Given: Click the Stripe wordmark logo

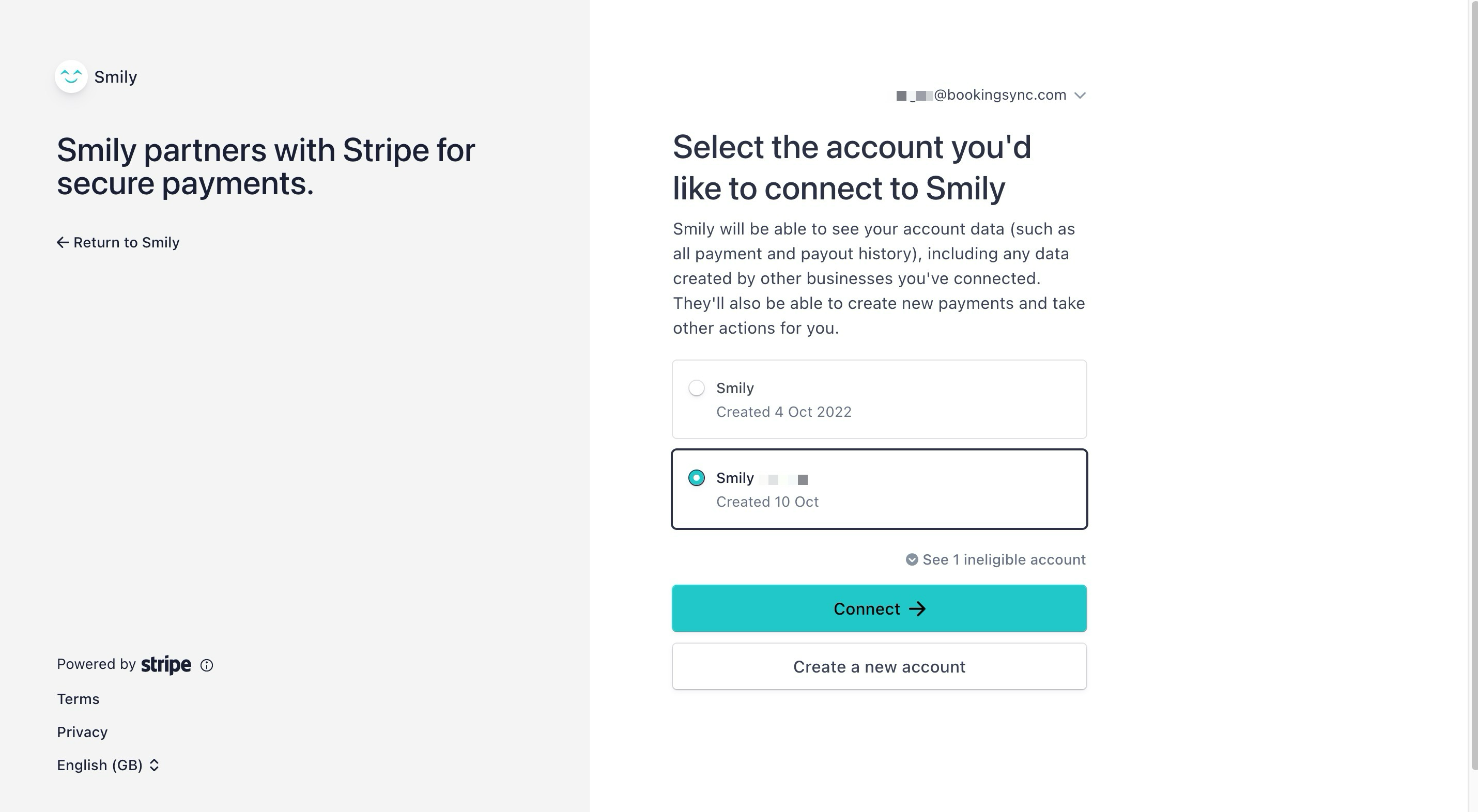Looking at the screenshot, I should point(166,665).
